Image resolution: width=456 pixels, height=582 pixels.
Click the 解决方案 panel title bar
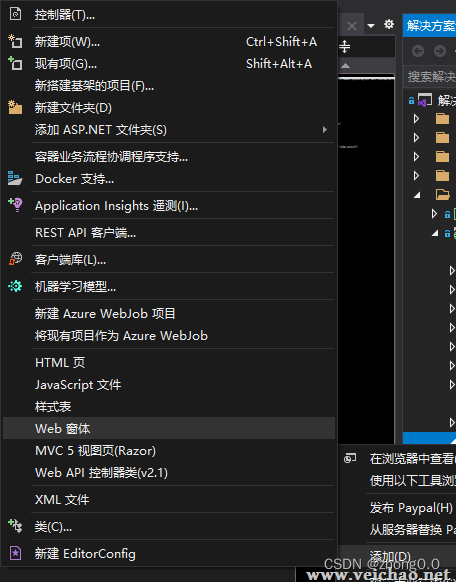pos(429,25)
